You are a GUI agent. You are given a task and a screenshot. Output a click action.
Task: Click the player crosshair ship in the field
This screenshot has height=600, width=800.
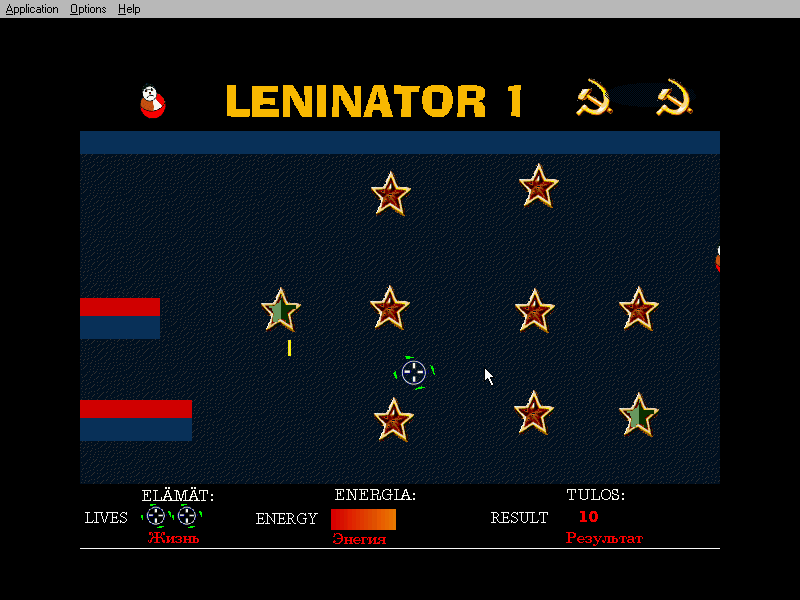[414, 372]
